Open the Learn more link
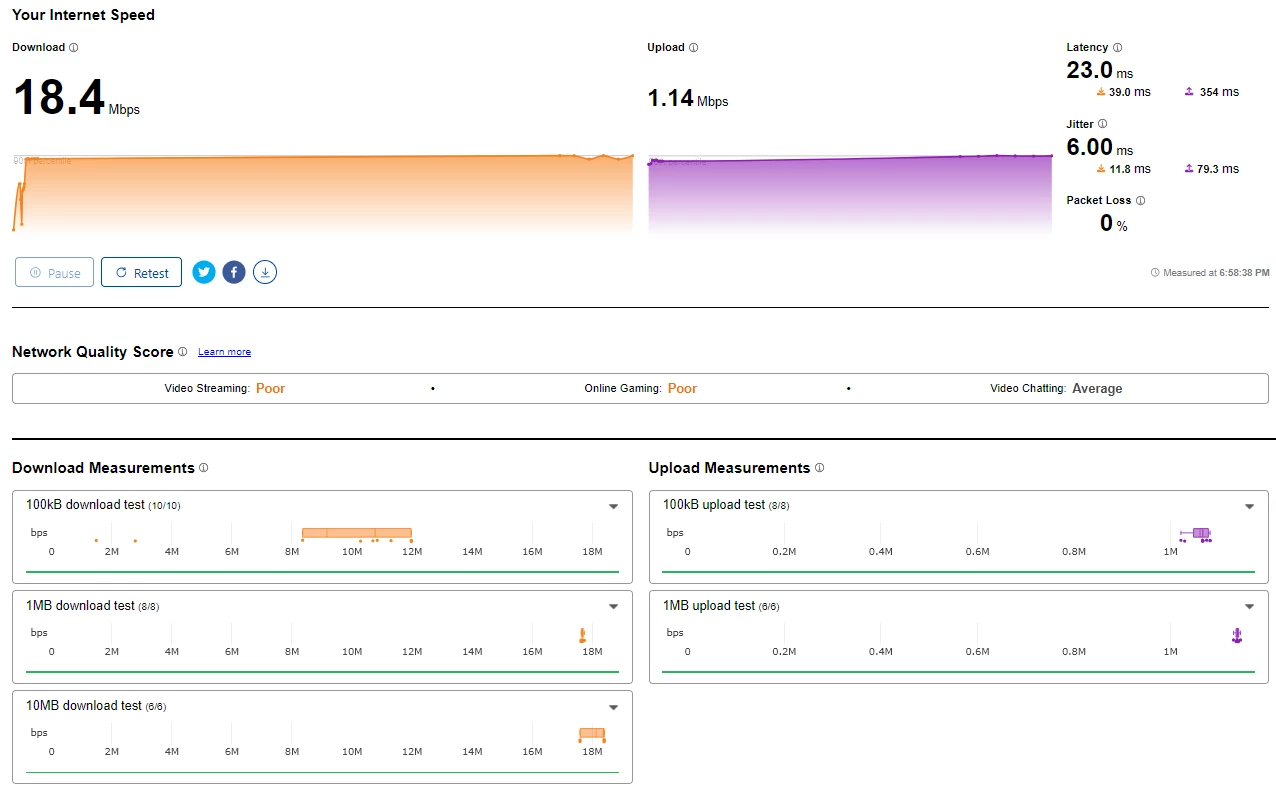This screenshot has height=797, width=1276. (224, 352)
